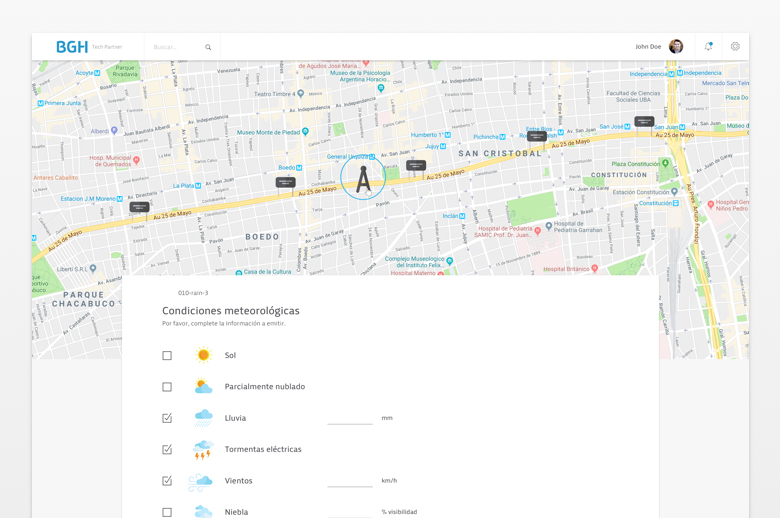
Task: Click the rain cloud icon
Action: [203, 418]
